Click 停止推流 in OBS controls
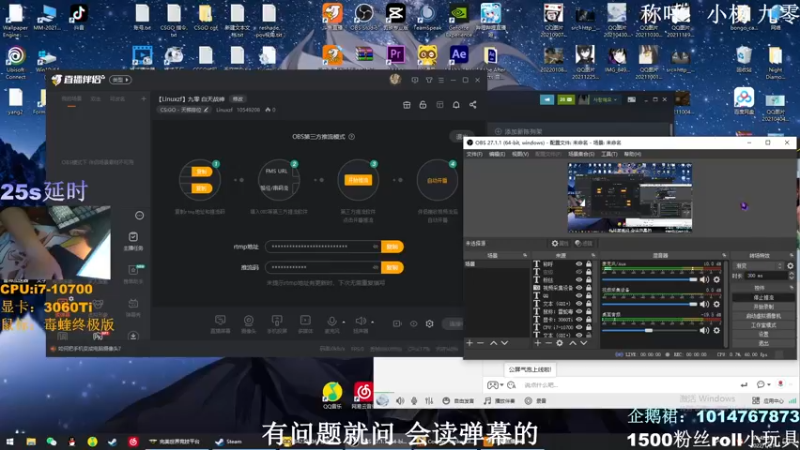 click(x=763, y=297)
